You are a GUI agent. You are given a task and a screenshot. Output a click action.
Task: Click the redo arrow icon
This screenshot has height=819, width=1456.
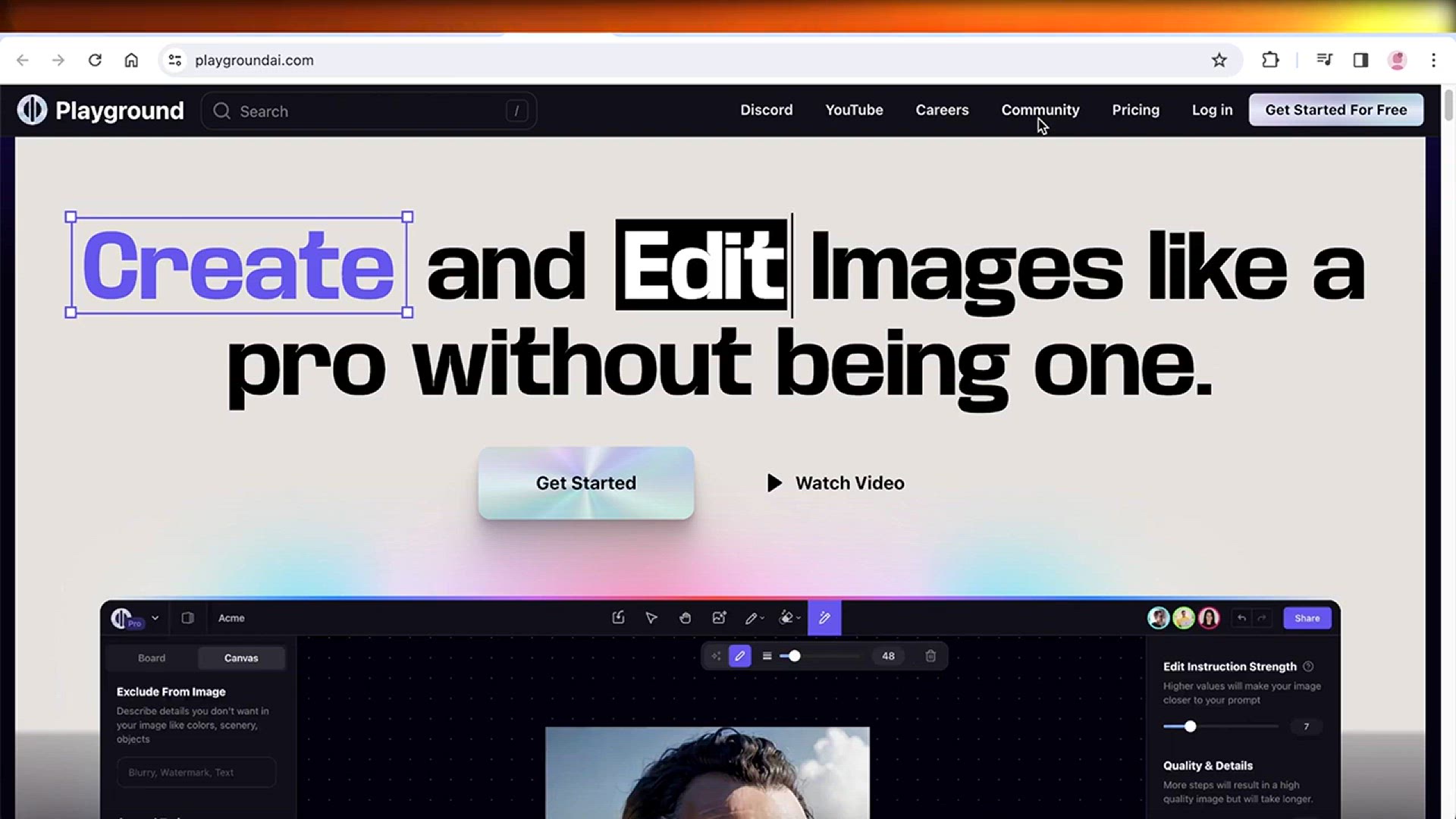[1262, 618]
